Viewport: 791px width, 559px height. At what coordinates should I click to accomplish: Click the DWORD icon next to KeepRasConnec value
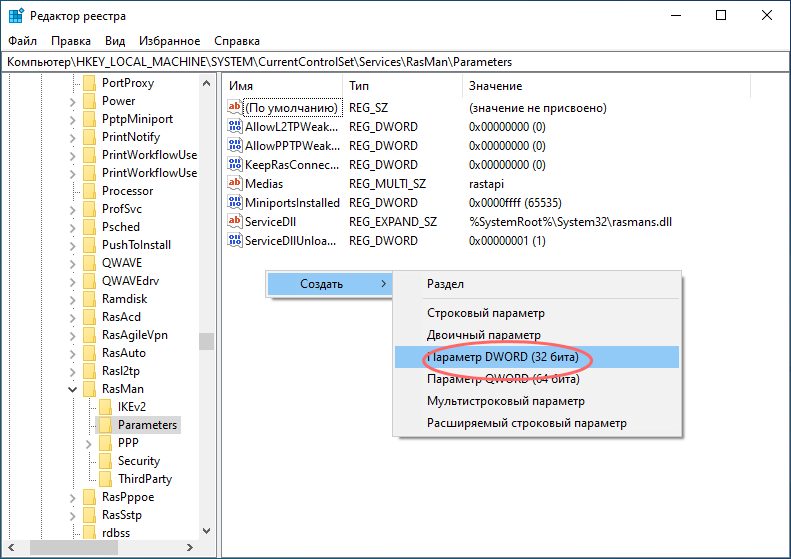click(235, 164)
